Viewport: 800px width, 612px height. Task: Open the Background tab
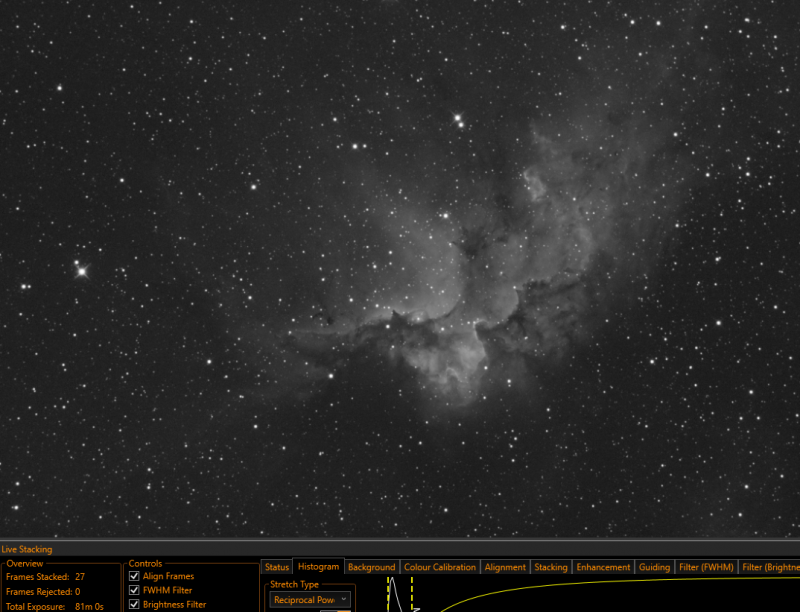371,567
